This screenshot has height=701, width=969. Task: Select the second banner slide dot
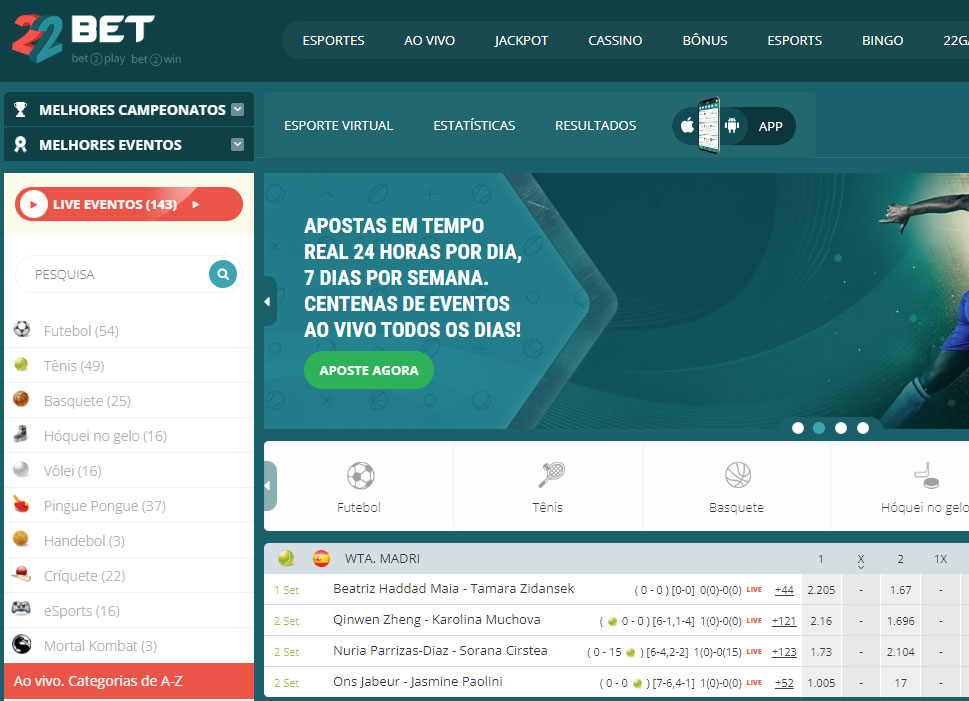tap(819, 428)
